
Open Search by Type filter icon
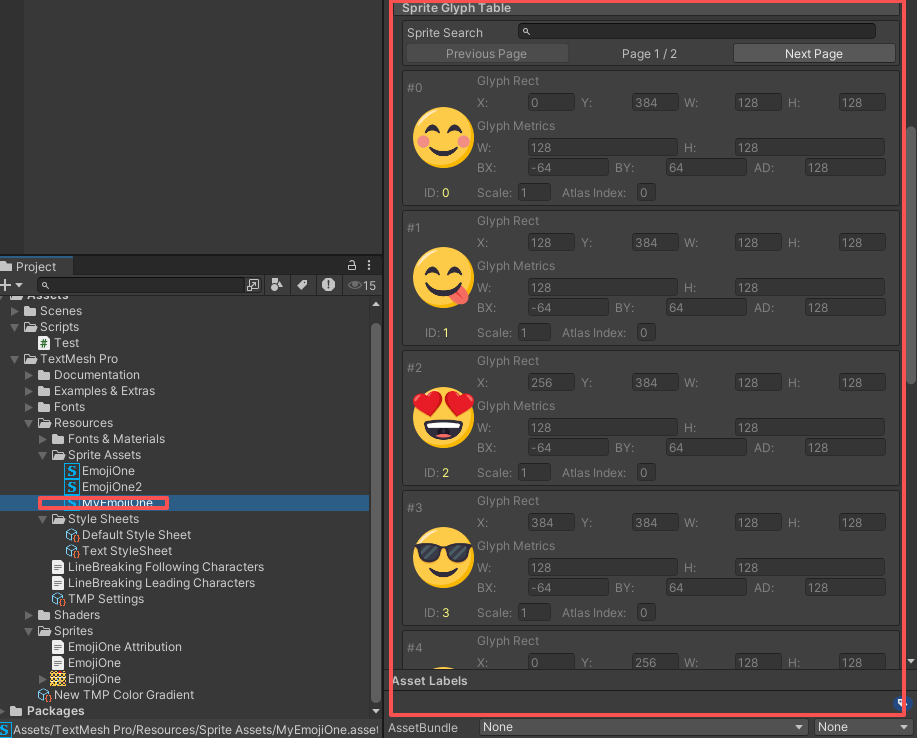click(x=277, y=285)
